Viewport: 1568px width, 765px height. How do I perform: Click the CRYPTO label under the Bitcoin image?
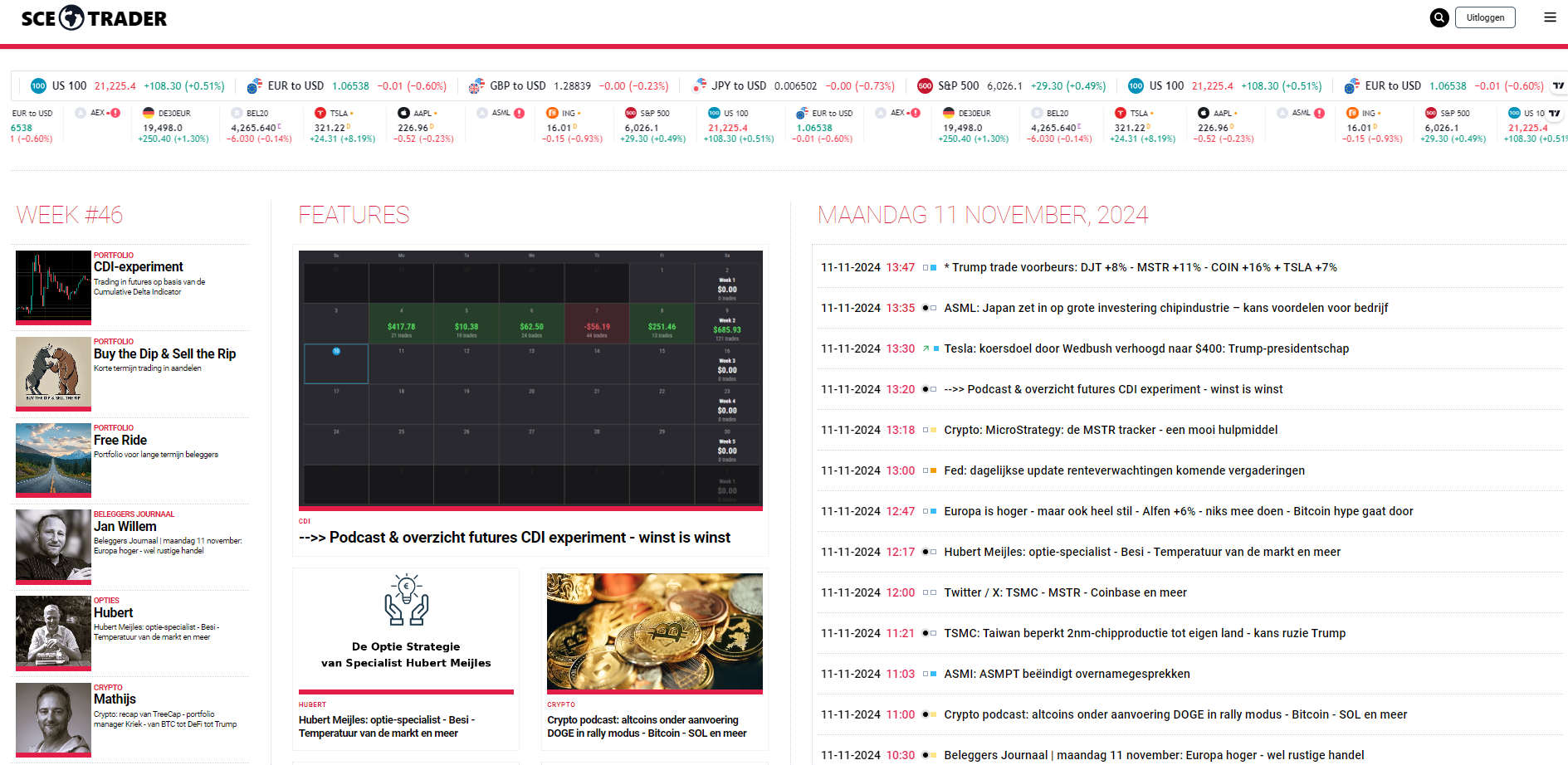tap(561, 704)
